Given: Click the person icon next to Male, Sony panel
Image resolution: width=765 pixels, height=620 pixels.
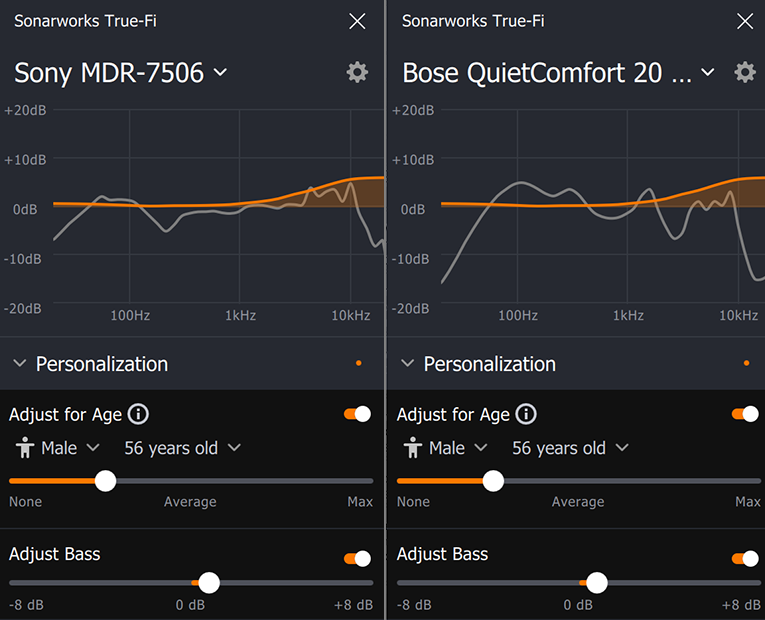Looking at the screenshot, I should [x=24, y=447].
